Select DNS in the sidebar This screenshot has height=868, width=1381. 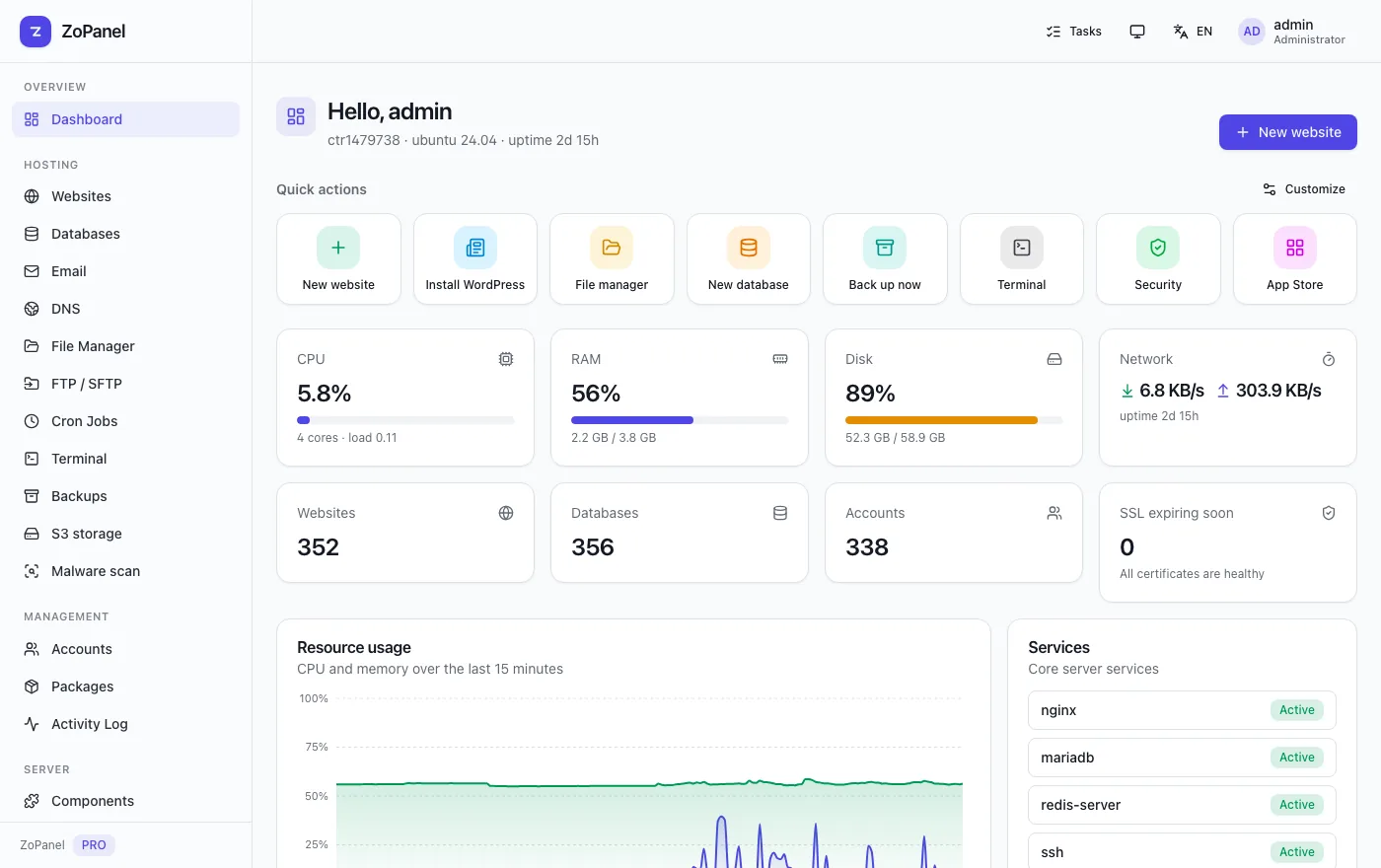point(126,309)
